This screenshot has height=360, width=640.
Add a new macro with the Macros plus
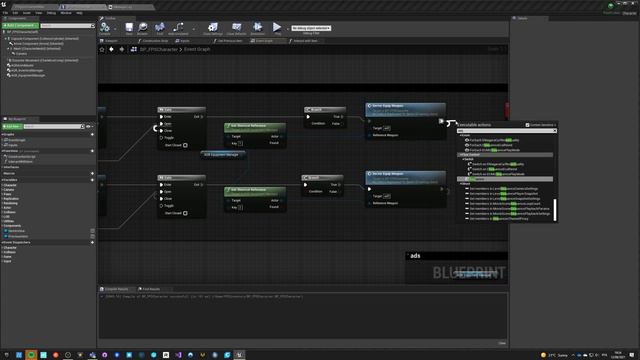pos(92,173)
